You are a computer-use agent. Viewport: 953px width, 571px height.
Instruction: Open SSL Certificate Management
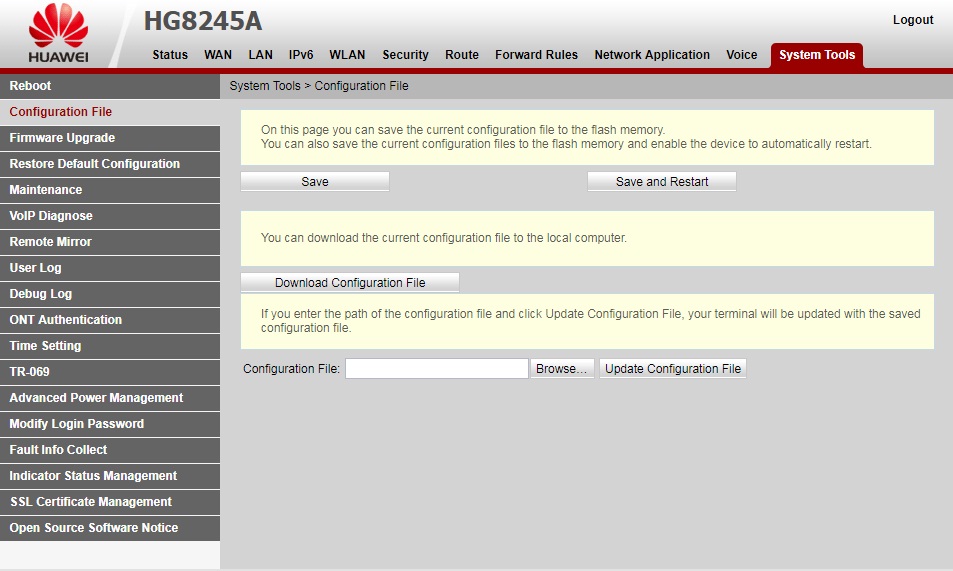pyautogui.click(x=110, y=502)
